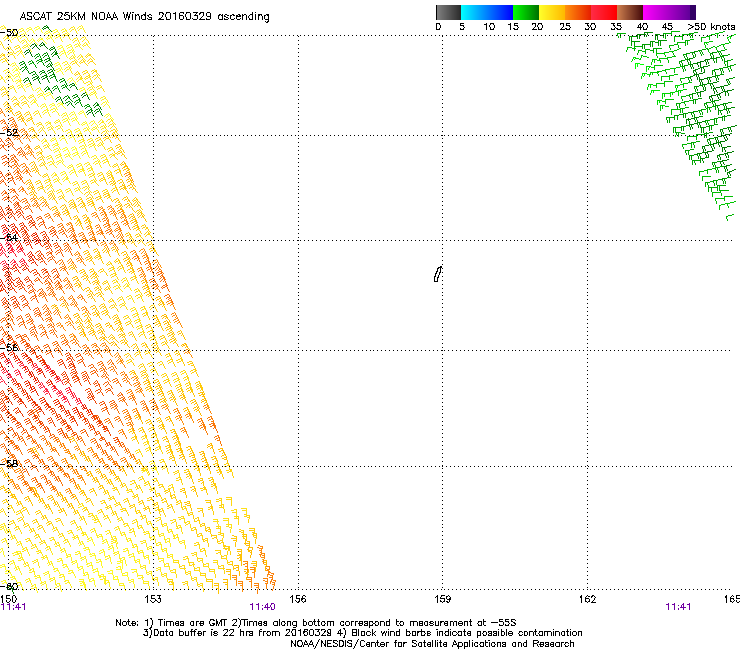Click 'Black wind barbs indicate possible contamination' note

pos(467,633)
